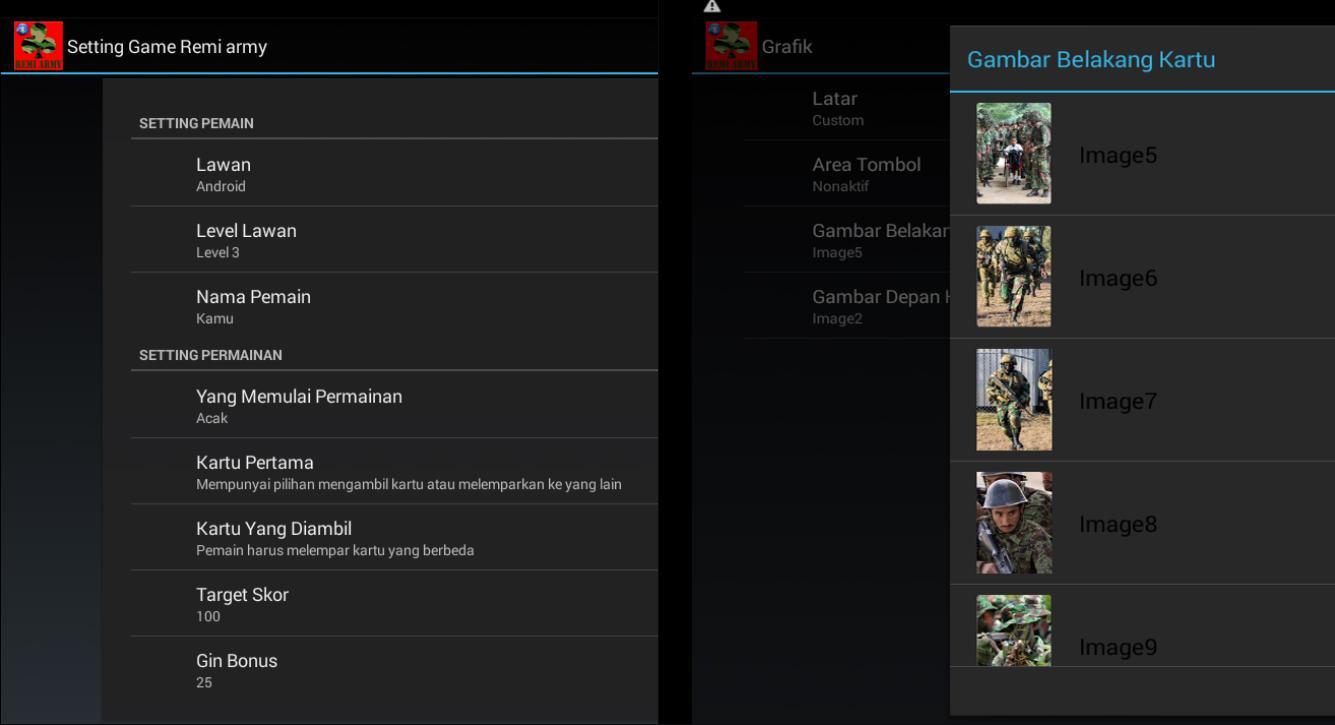Open the Target Skor setting
This screenshot has height=725, width=1335.
pyautogui.click(x=394, y=604)
